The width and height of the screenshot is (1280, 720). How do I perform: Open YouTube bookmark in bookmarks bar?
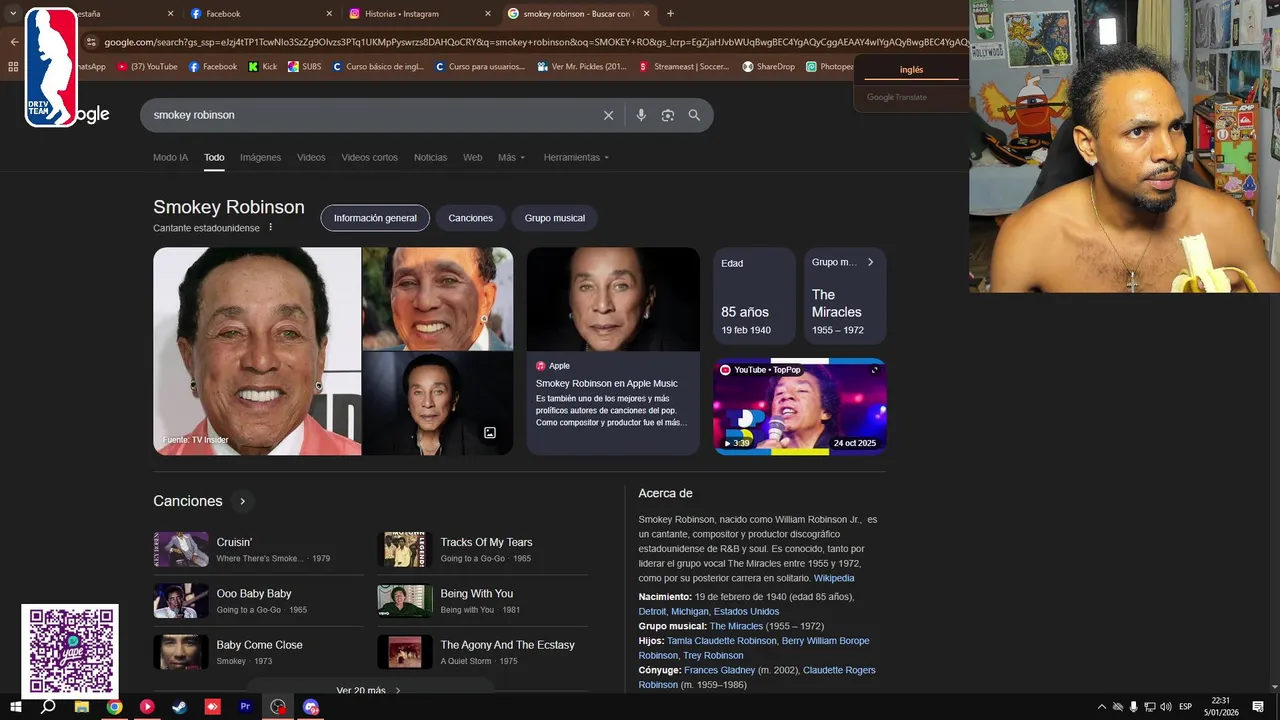pyautogui.click(x=147, y=67)
